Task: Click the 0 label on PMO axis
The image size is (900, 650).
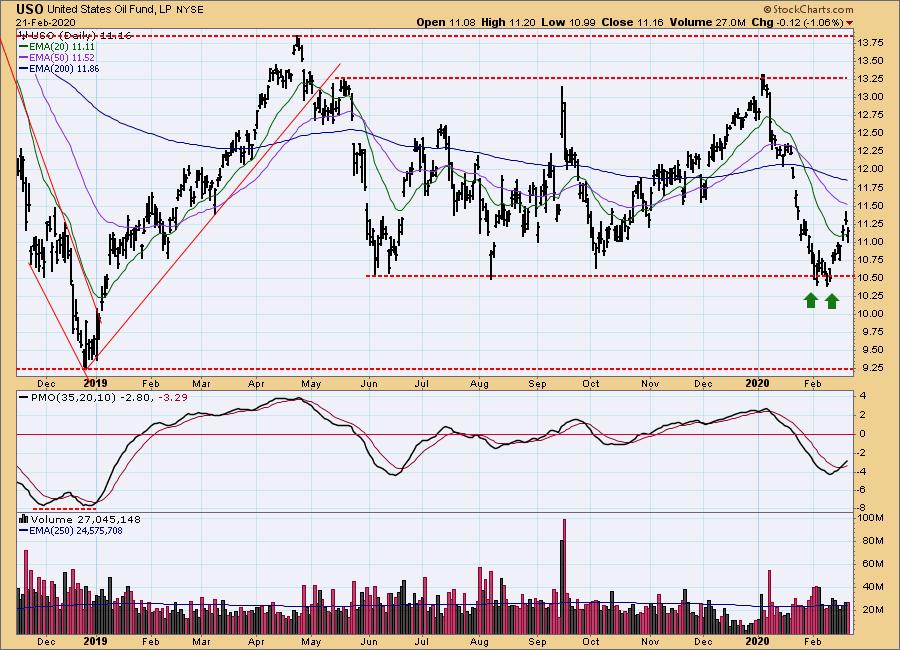Action: pyautogui.click(x=863, y=434)
